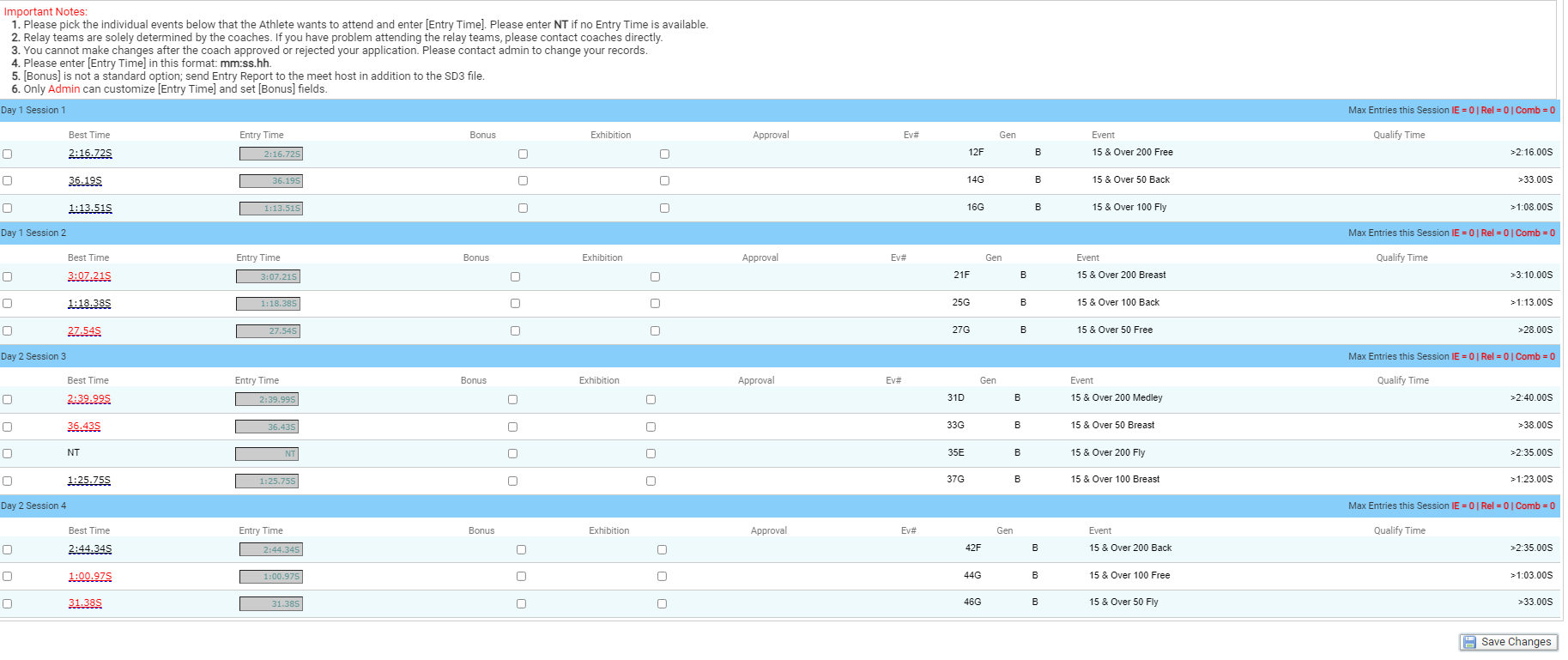Mark Exhibition for 15 & Over 100 Back
The image size is (1568, 660).
[655, 304]
